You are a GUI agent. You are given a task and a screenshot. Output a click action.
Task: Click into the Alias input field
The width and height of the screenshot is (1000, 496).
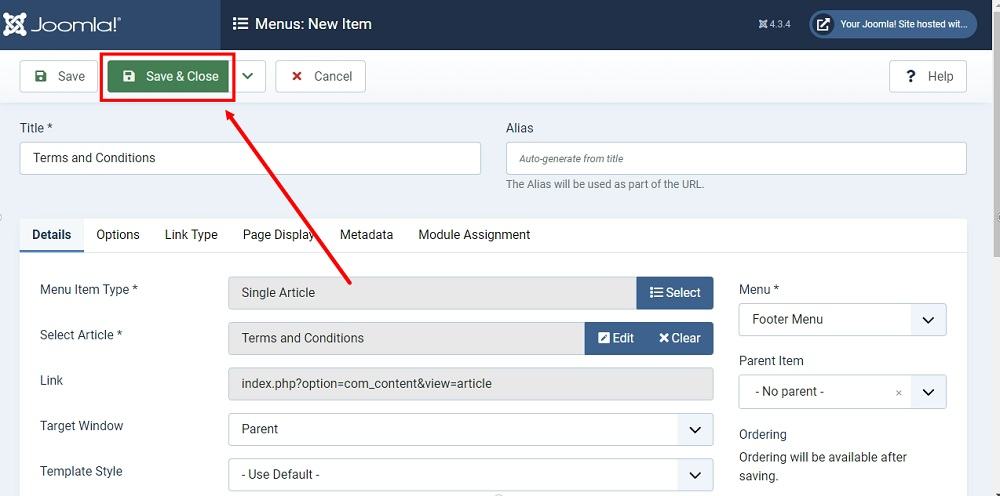click(x=736, y=158)
